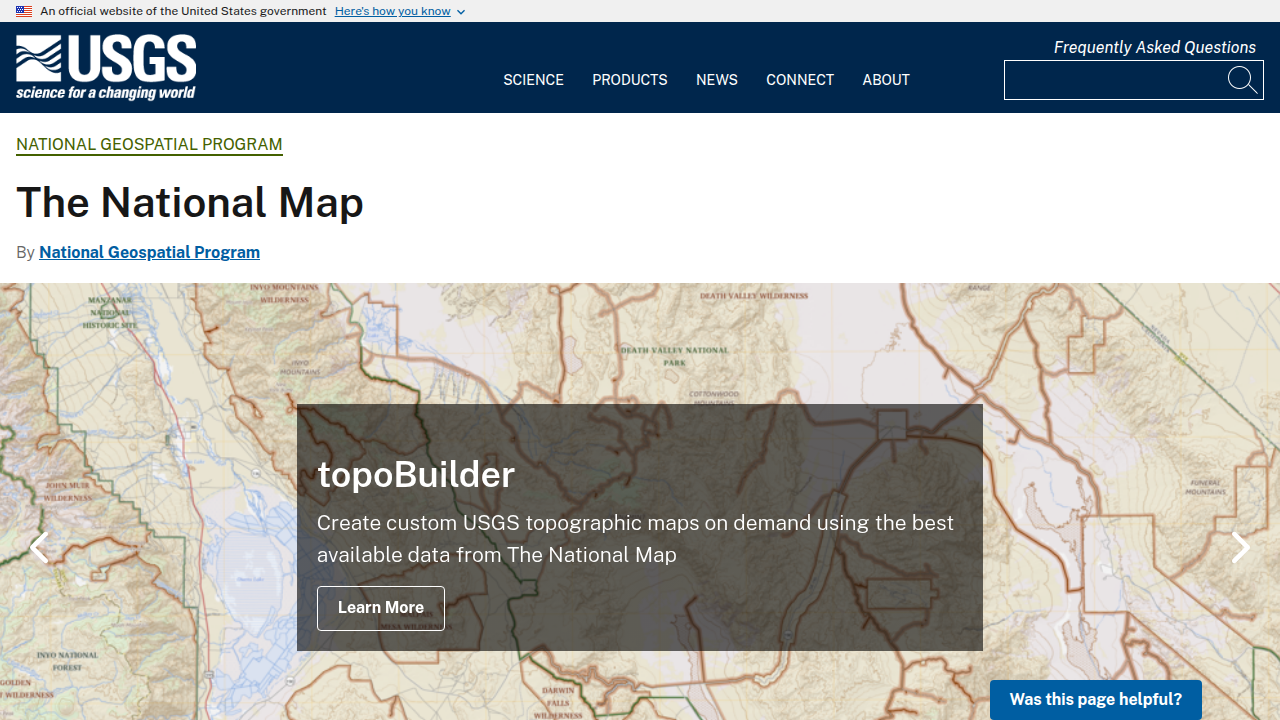Click the Learn More button
The height and width of the screenshot is (720, 1280).
point(381,608)
